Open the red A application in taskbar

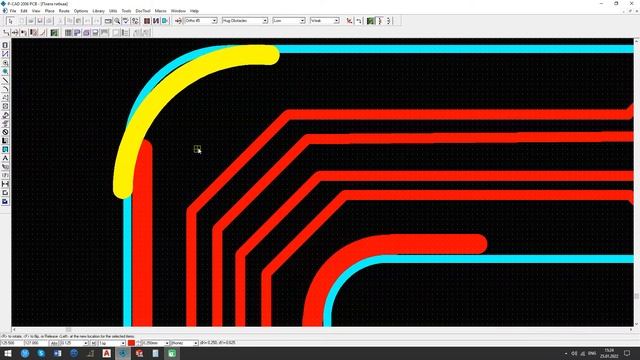(x=107, y=353)
